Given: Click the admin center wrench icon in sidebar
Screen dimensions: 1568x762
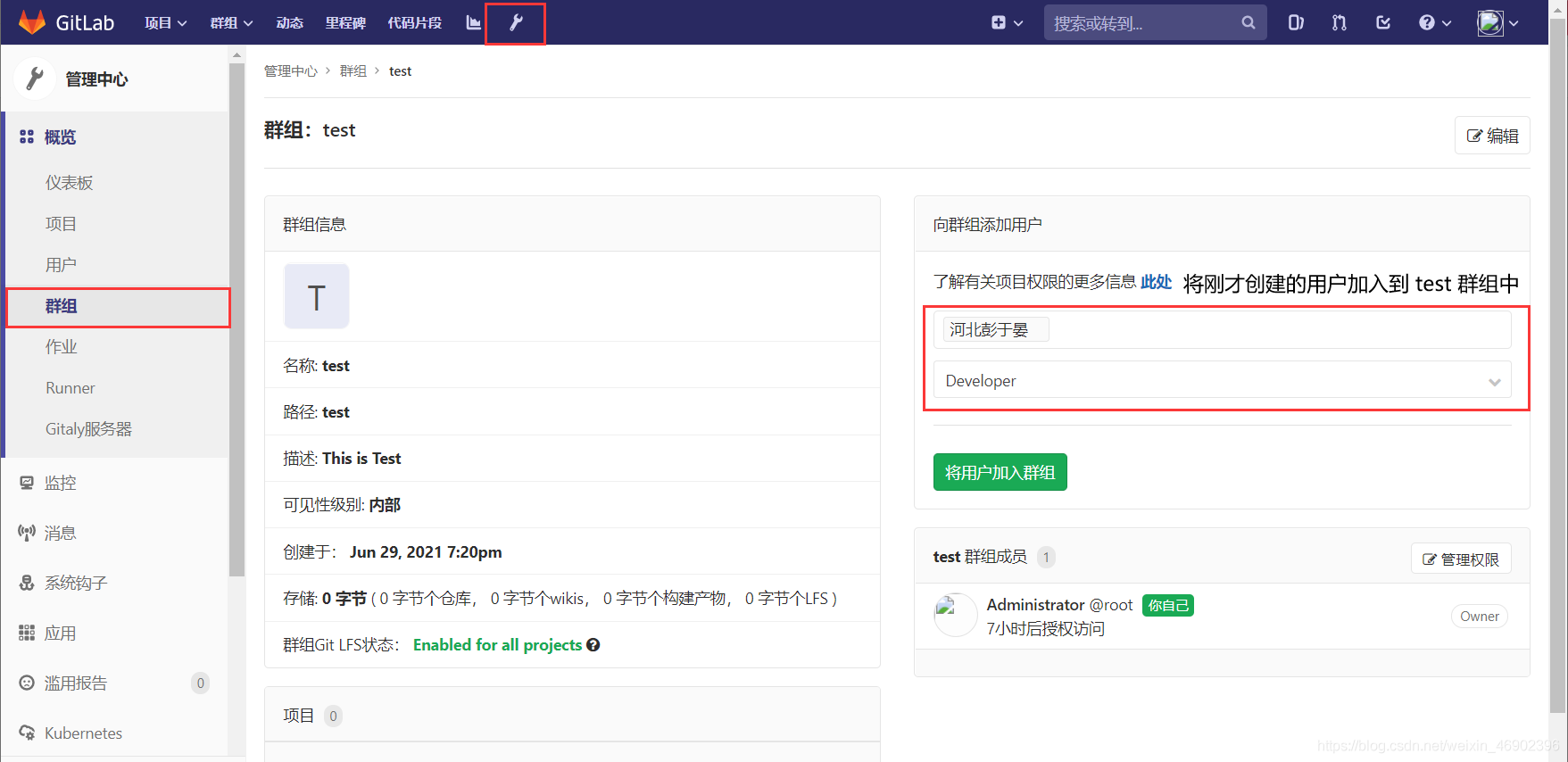Looking at the screenshot, I should point(35,79).
